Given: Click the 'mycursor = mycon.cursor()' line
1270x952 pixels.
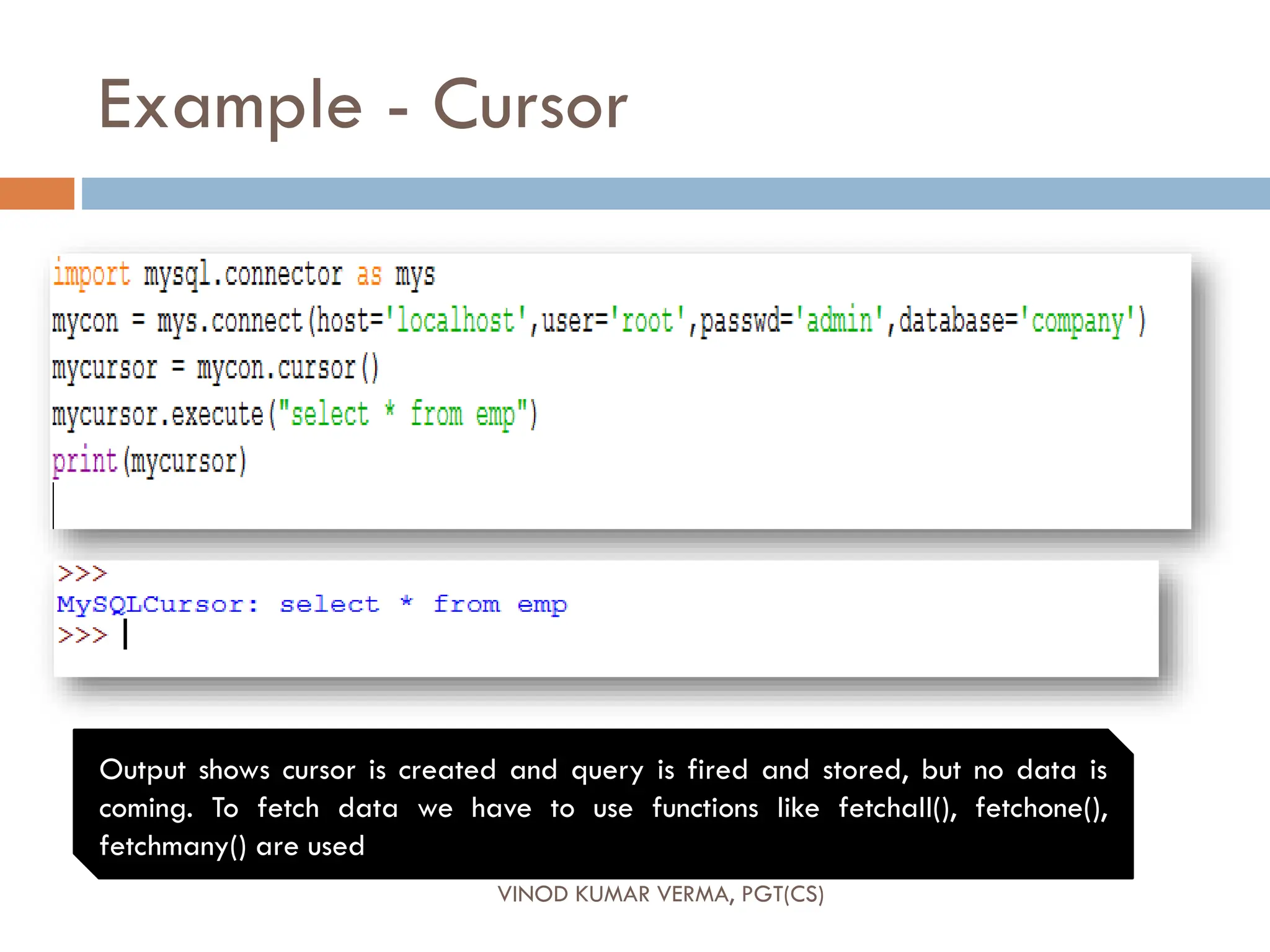Looking at the screenshot, I should (x=215, y=368).
